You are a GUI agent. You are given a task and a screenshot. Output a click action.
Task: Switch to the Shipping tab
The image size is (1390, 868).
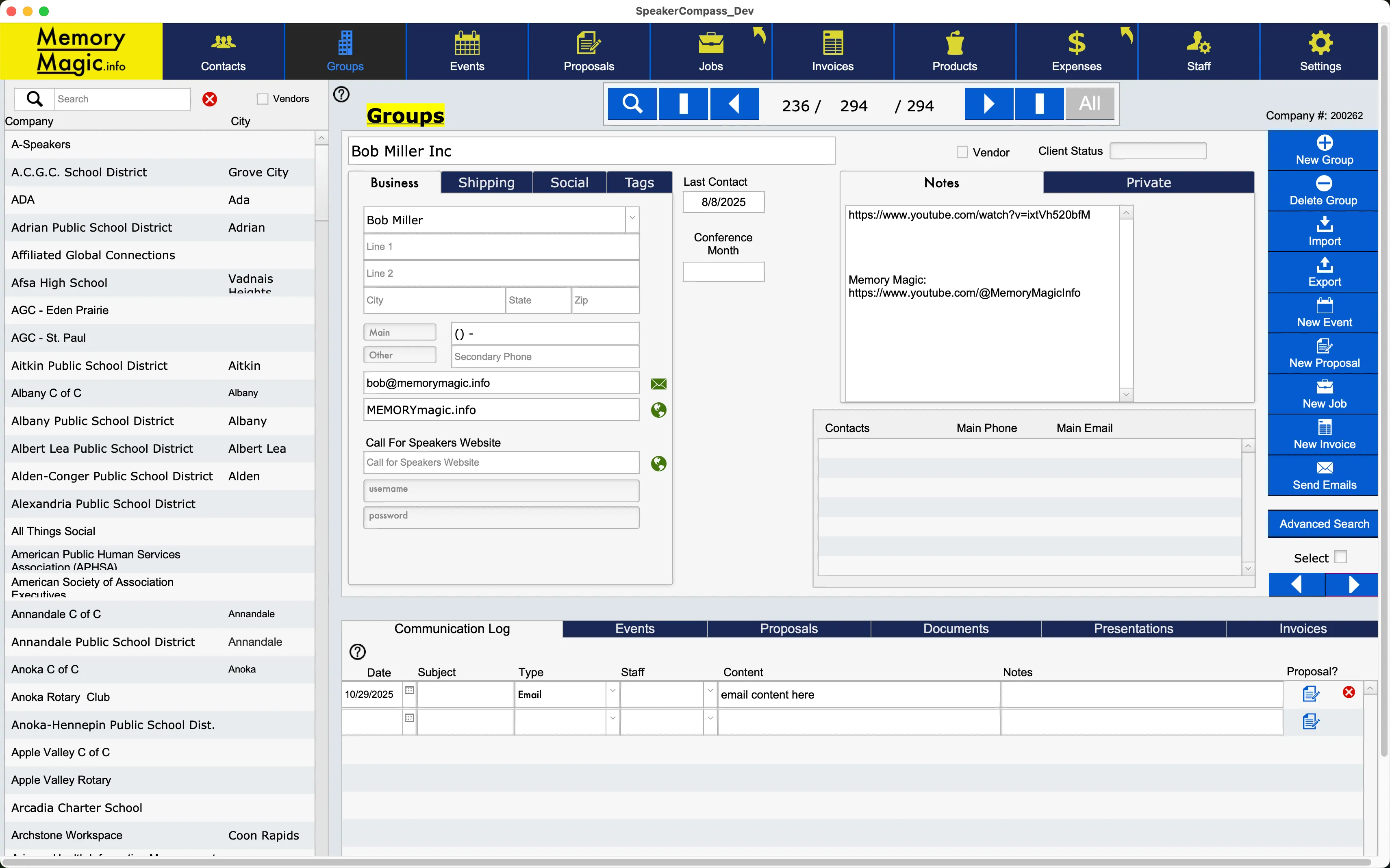pyautogui.click(x=486, y=182)
